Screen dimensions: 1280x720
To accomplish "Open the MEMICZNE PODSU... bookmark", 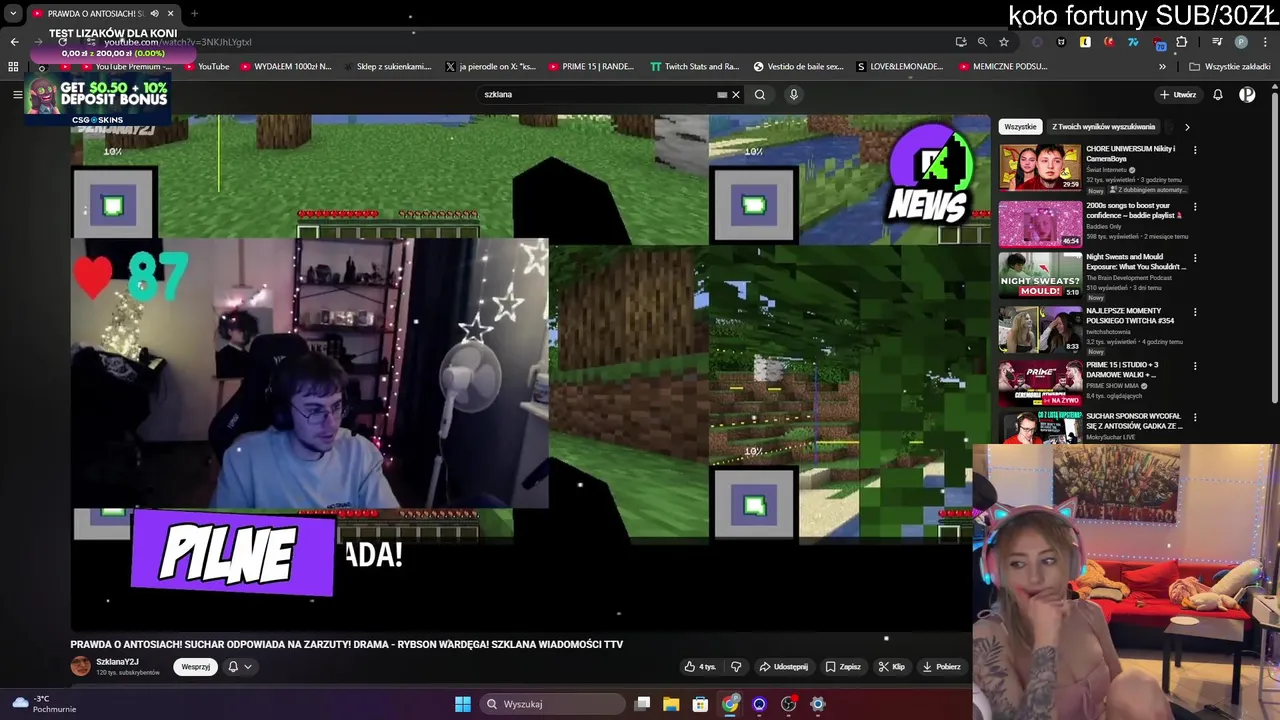I will (1003, 67).
